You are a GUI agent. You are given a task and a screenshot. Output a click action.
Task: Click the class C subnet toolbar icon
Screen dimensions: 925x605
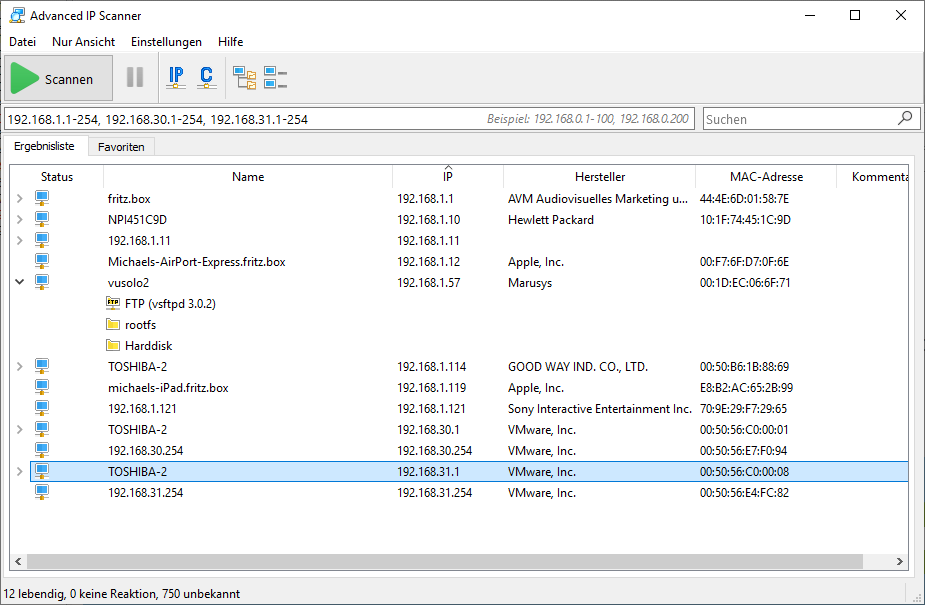point(206,77)
